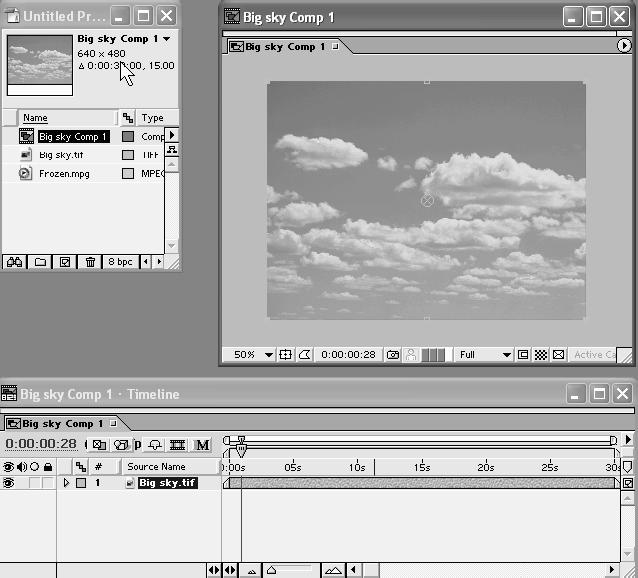This screenshot has height=578, width=638.
Task: Toggle transparency grid checkerboard icon
Action: pos(541,355)
